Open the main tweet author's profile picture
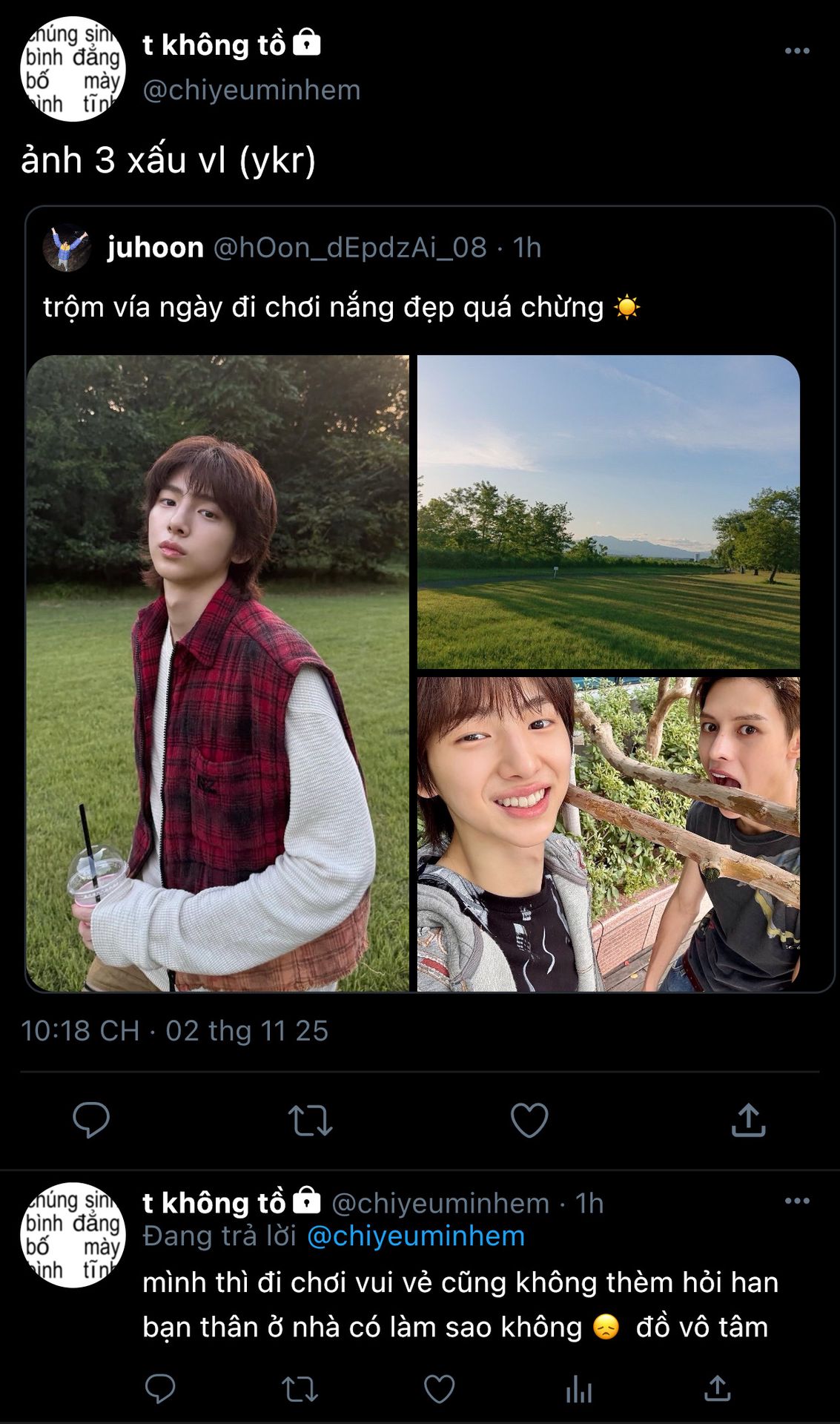 pos(73,69)
